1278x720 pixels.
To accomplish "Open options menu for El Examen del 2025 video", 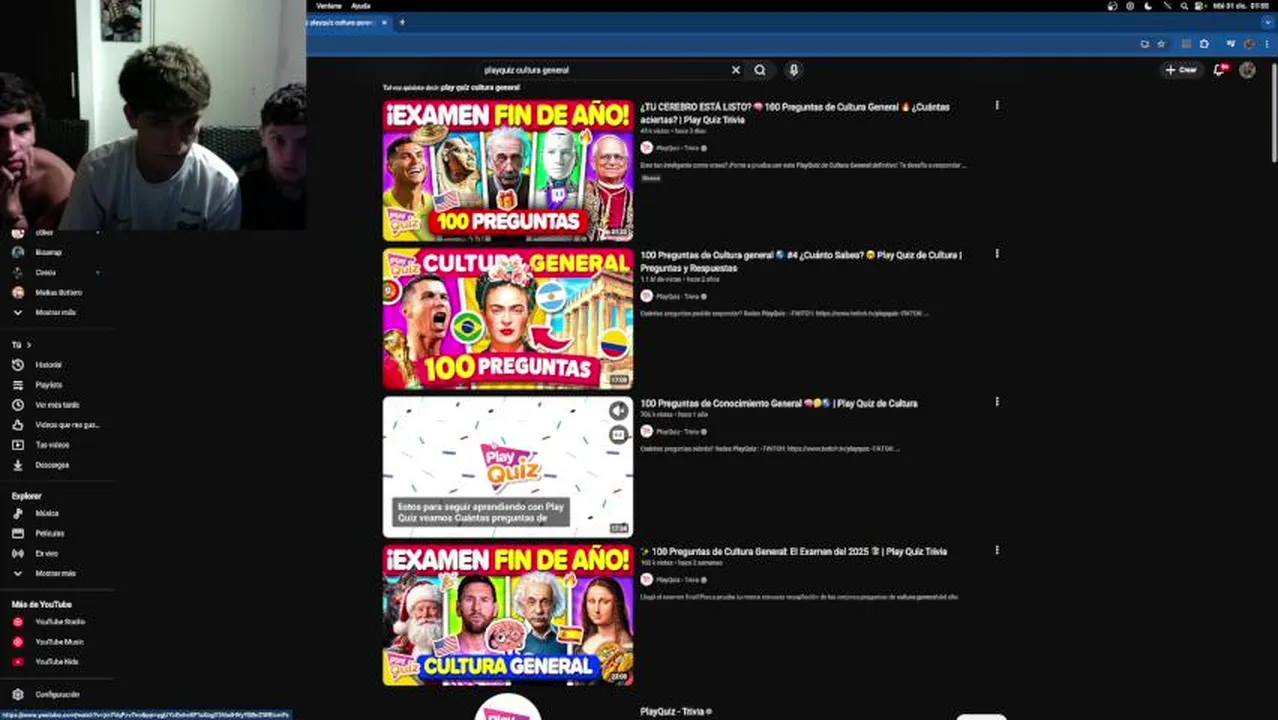I will pos(997,550).
